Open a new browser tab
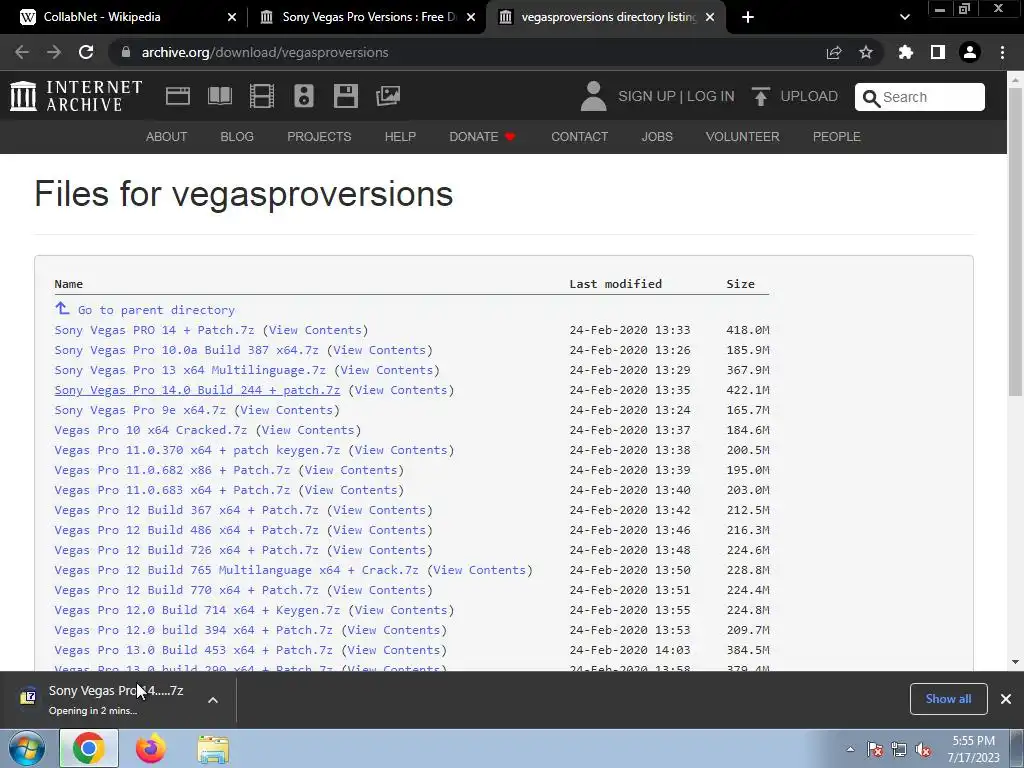Viewport: 1024px width, 768px height. tap(748, 17)
